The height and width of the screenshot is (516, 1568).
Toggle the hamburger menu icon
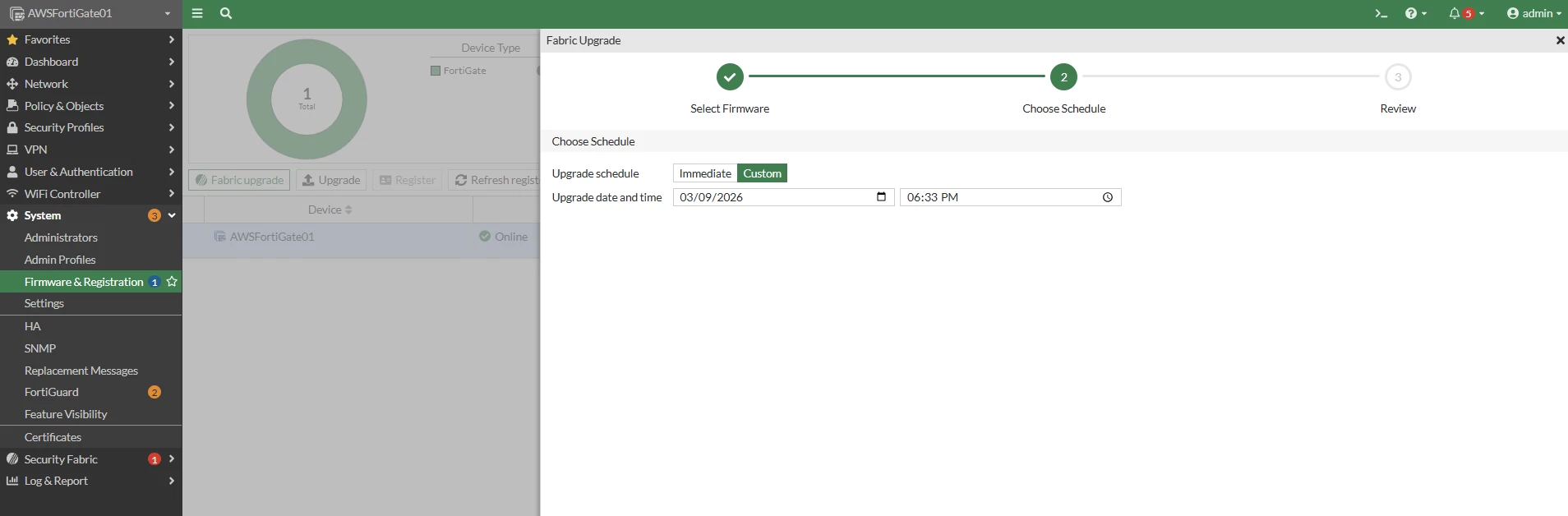(197, 13)
